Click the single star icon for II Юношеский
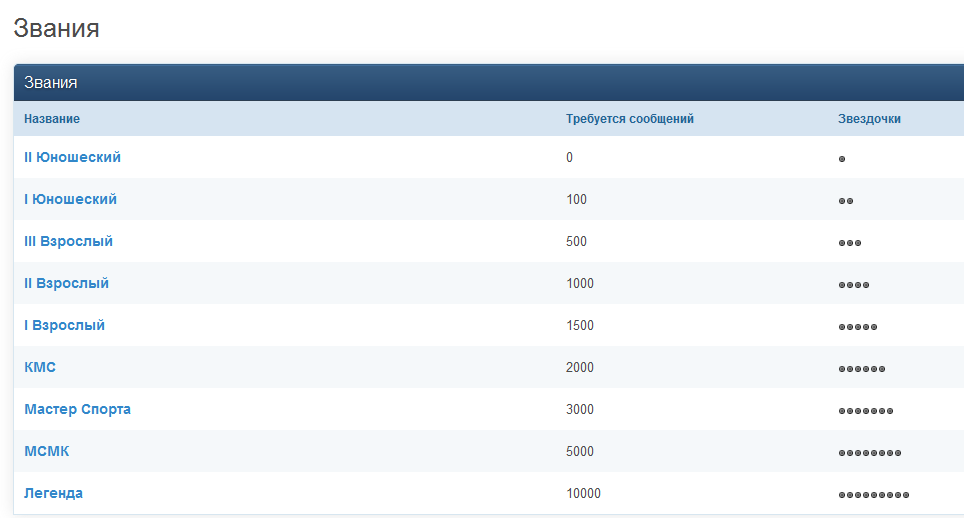This screenshot has width=964, height=518. point(842,159)
